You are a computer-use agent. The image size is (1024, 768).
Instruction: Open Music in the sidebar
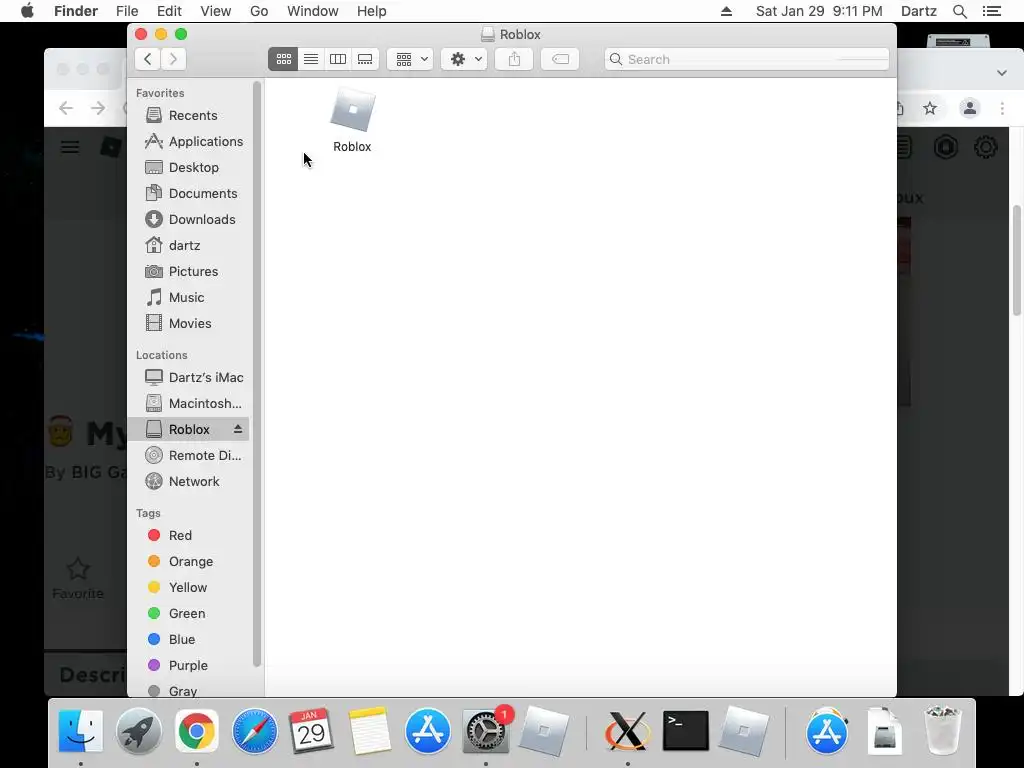click(188, 298)
